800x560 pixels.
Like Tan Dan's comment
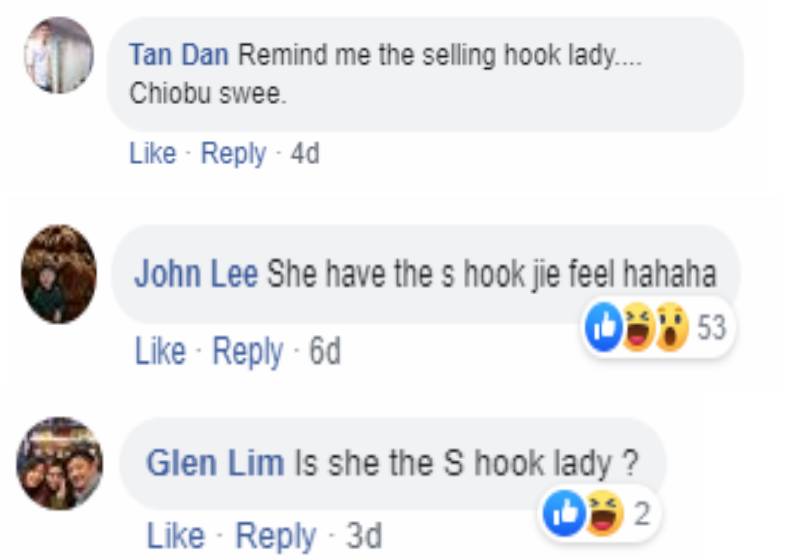(x=153, y=153)
